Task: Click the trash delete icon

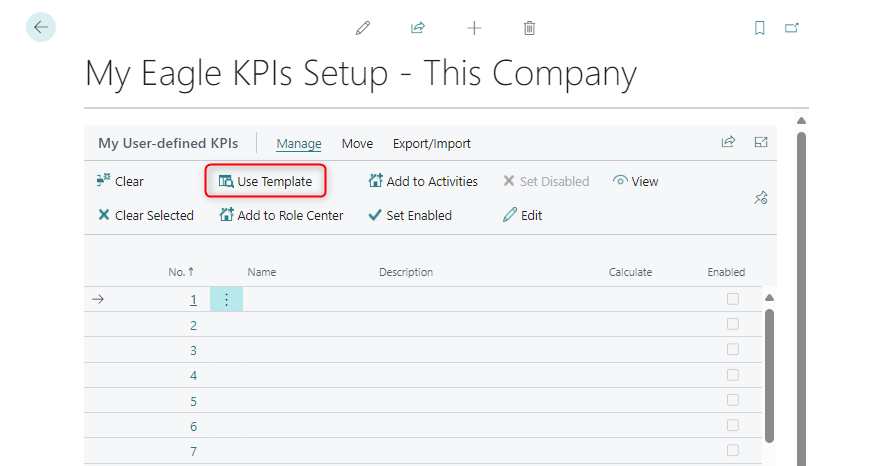Action: pyautogui.click(x=530, y=28)
